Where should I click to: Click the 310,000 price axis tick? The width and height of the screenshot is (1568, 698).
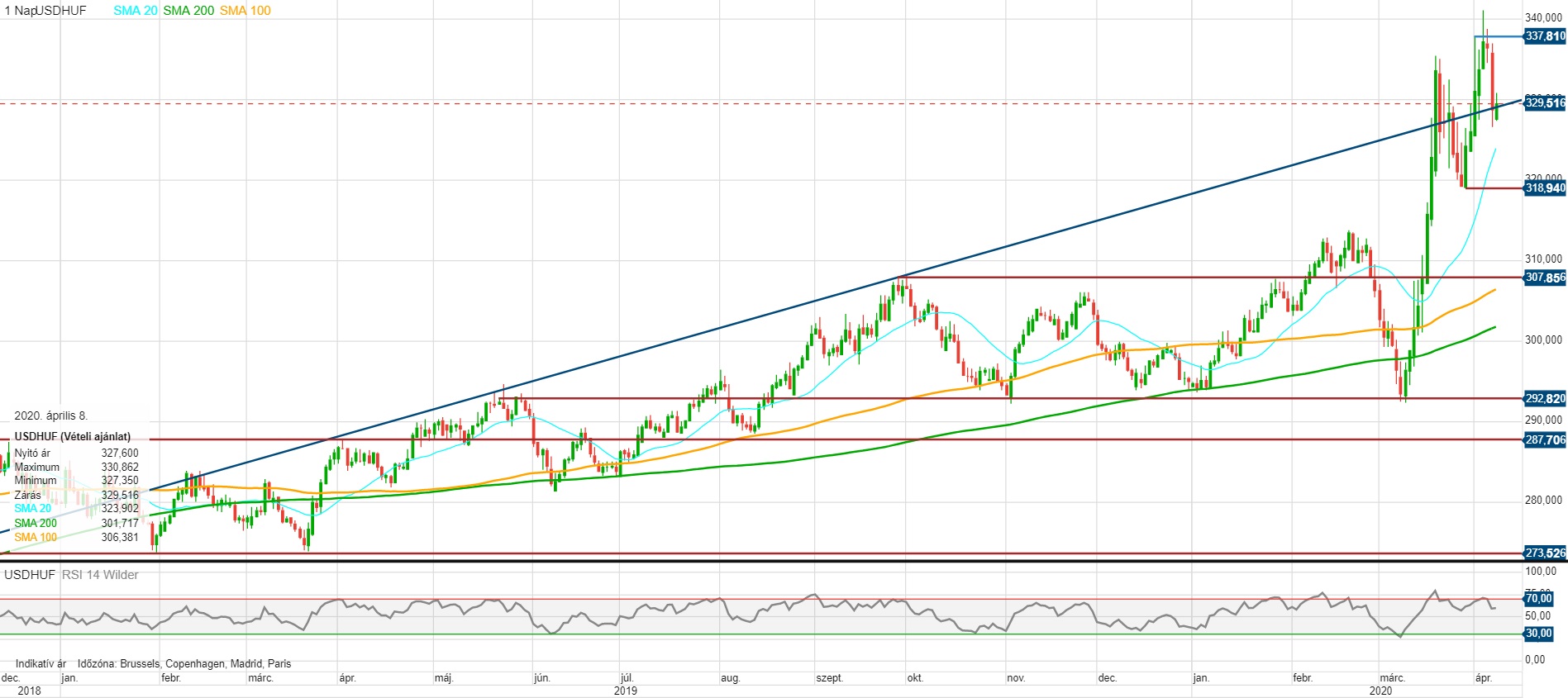1543,259
